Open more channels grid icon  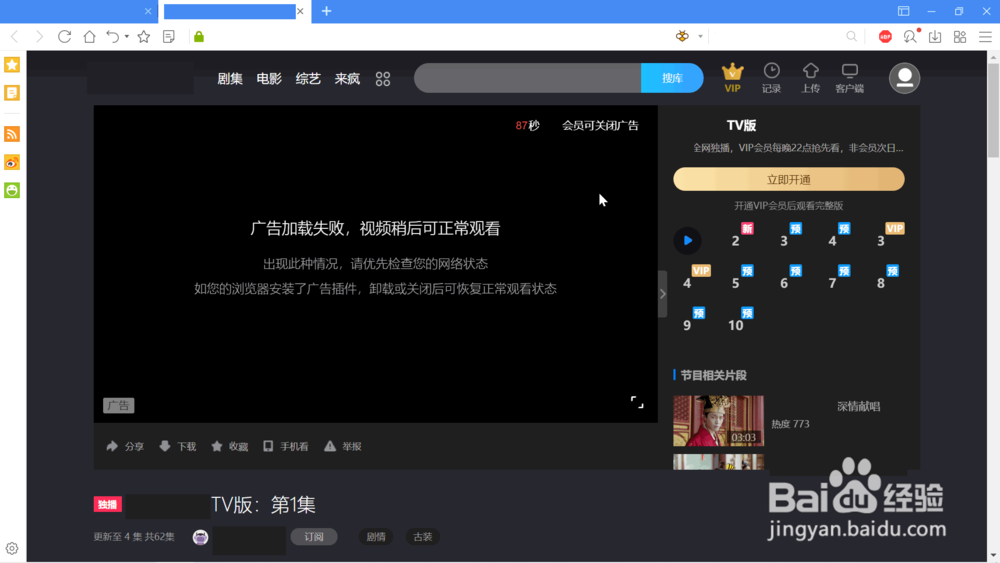[x=383, y=79]
